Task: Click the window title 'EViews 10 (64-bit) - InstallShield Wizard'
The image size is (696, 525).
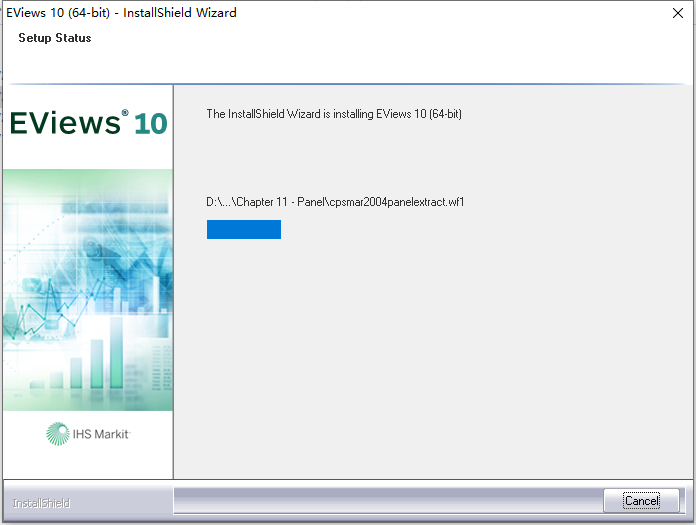Action: [121, 12]
